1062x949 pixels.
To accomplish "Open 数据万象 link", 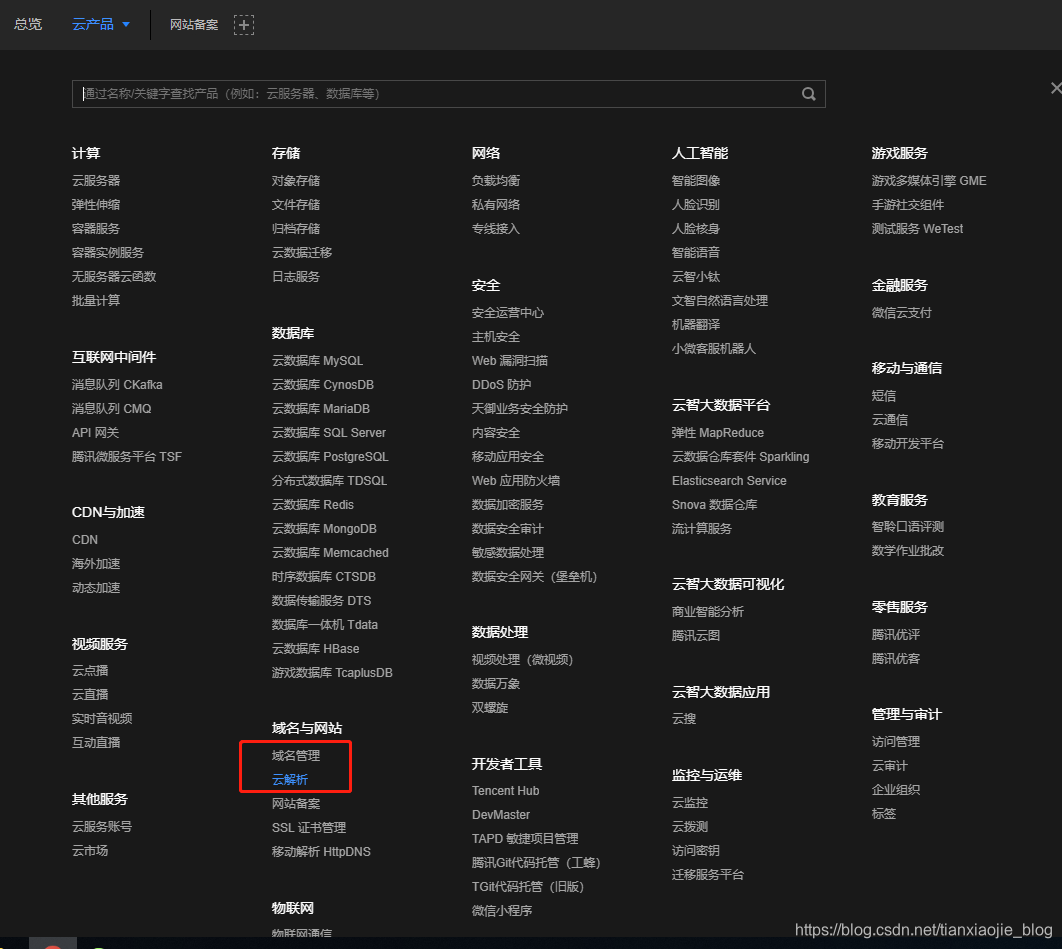I will tap(496, 684).
